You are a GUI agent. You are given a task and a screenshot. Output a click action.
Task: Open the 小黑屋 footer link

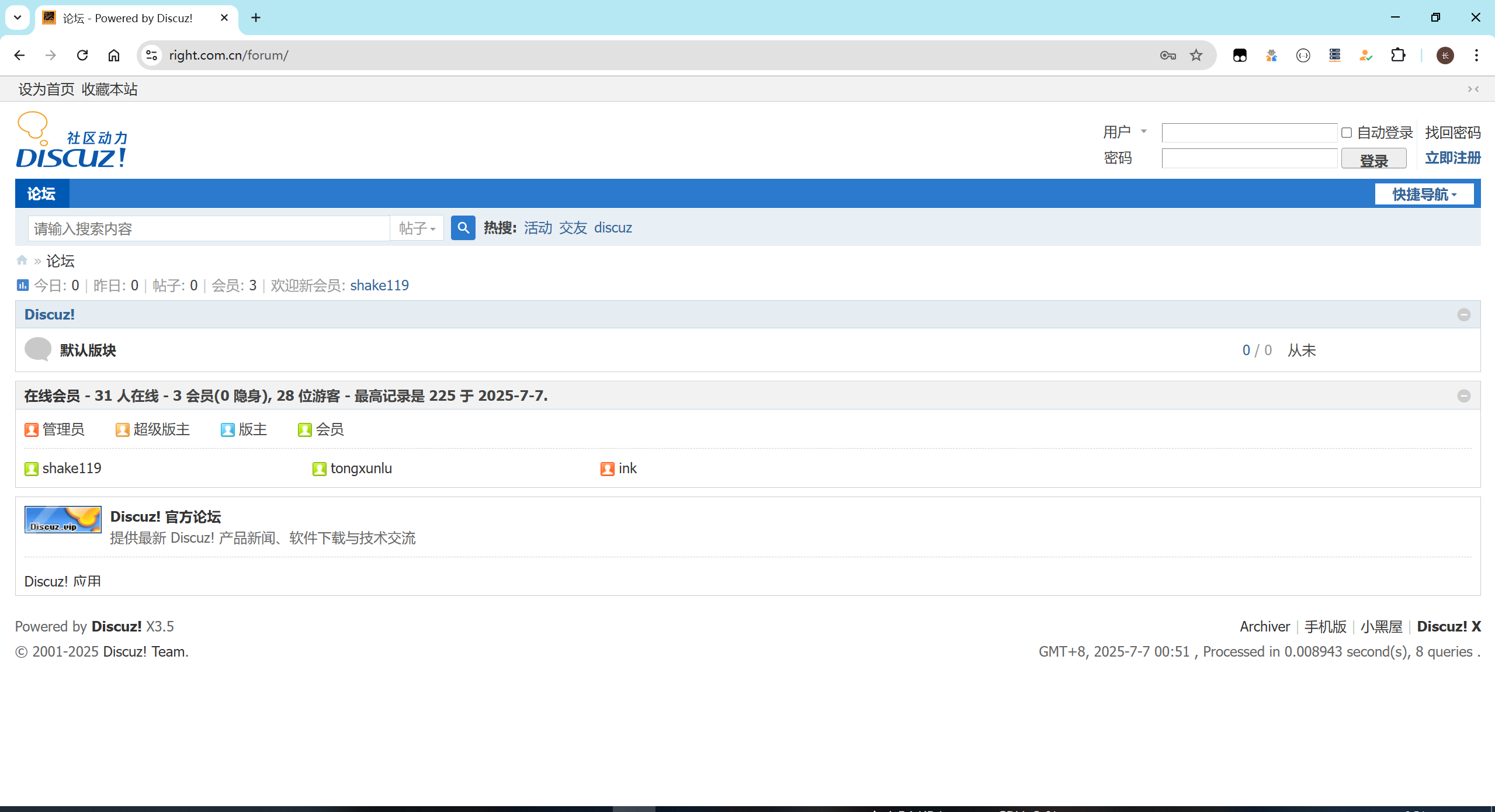1382,627
